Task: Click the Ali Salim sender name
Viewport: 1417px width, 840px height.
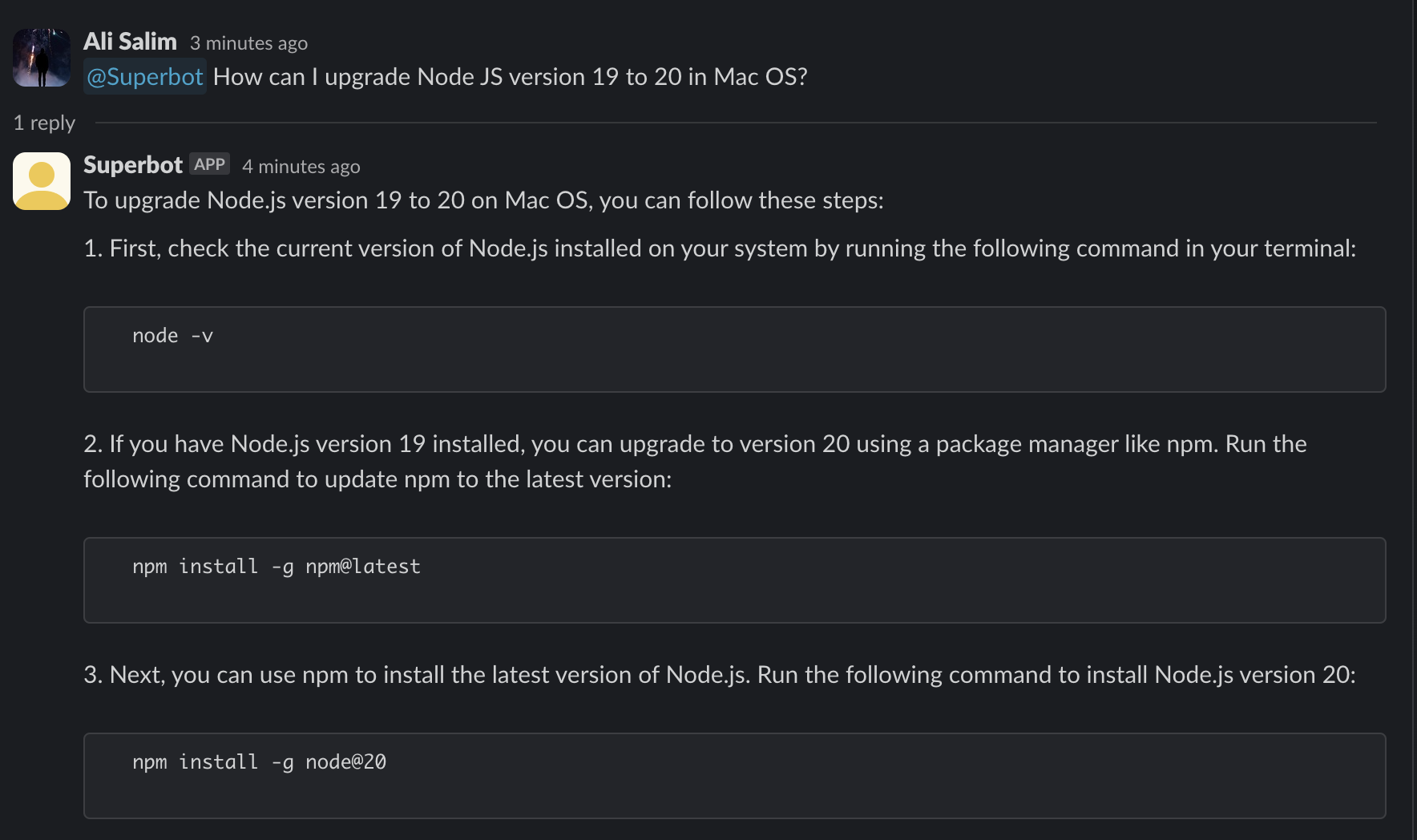Action: pos(130,42)
